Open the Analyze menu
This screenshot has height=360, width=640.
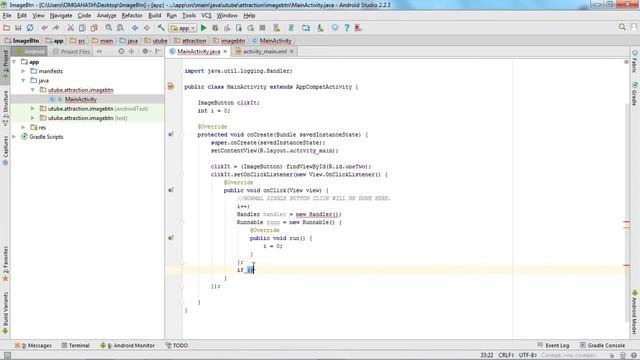pos(107,16)
